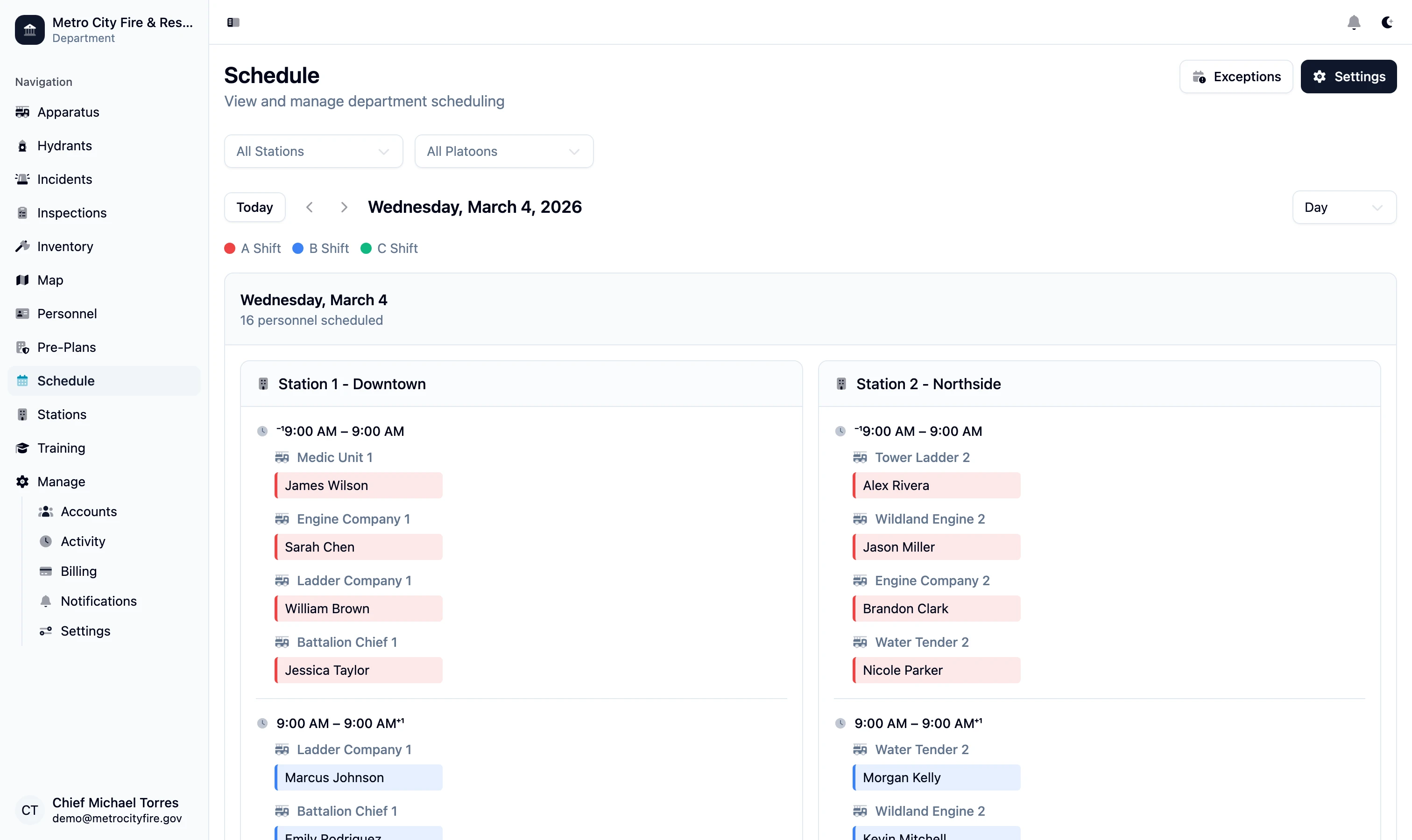Click the red A Shift legend dot
The width and height of the screenshot is (1412, 840).
[229, 248]
